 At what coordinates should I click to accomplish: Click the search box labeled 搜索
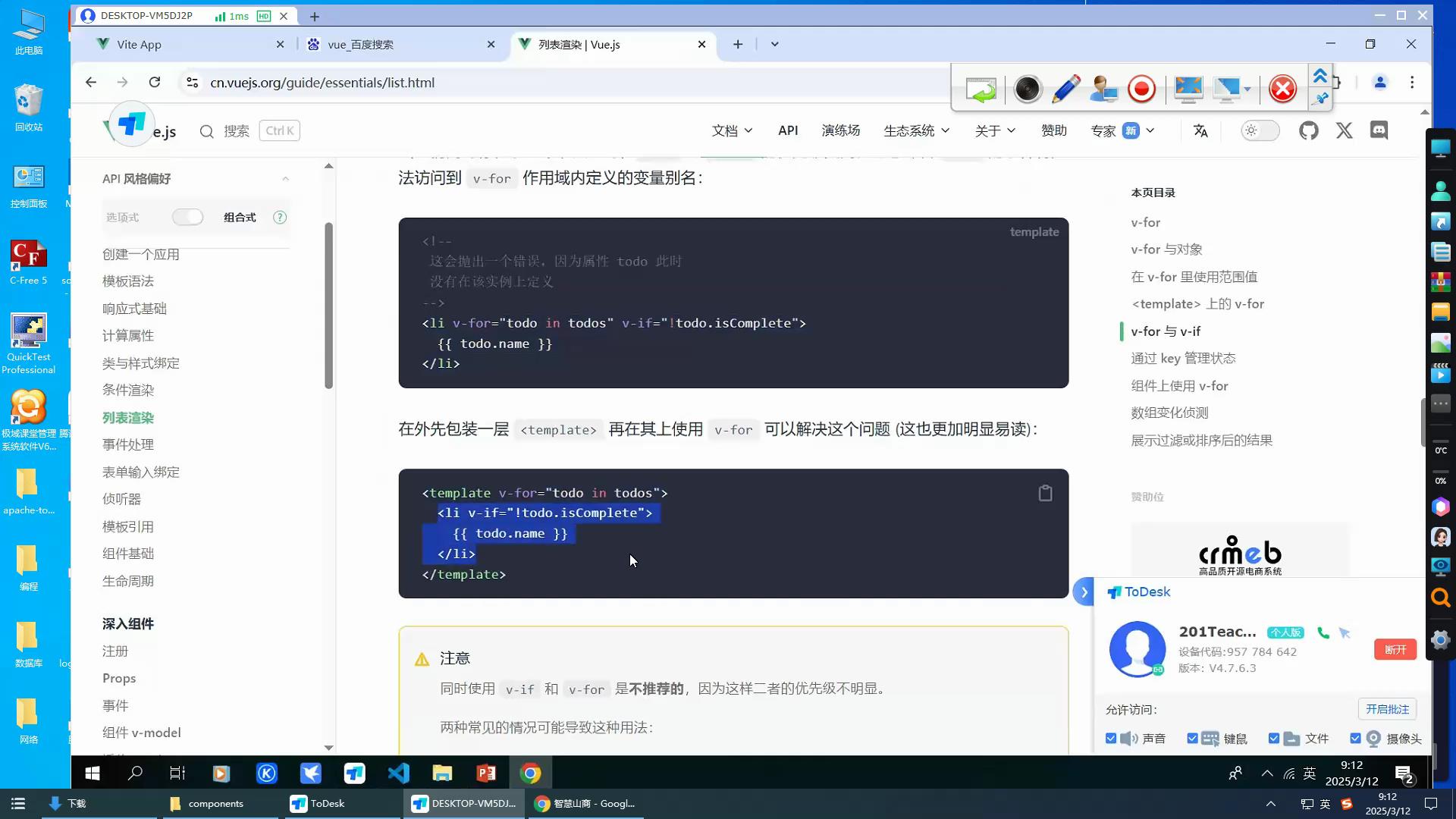[237, 131]
